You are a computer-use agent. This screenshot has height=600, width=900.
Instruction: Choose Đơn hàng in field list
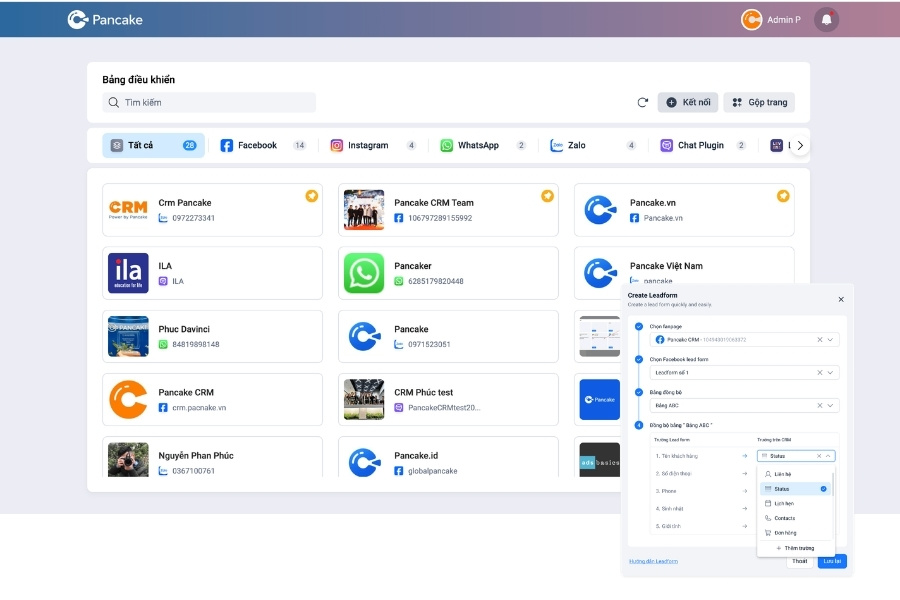point(795,533)
